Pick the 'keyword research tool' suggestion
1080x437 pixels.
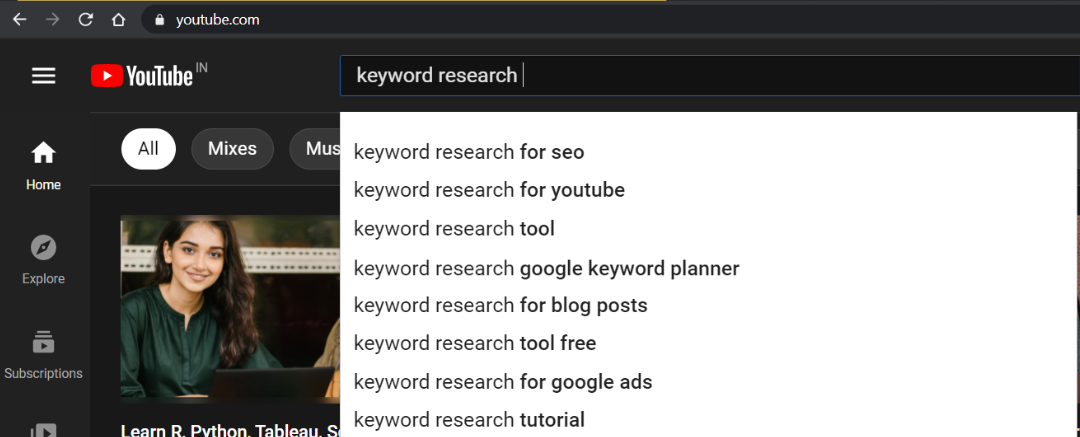[454, 229]
